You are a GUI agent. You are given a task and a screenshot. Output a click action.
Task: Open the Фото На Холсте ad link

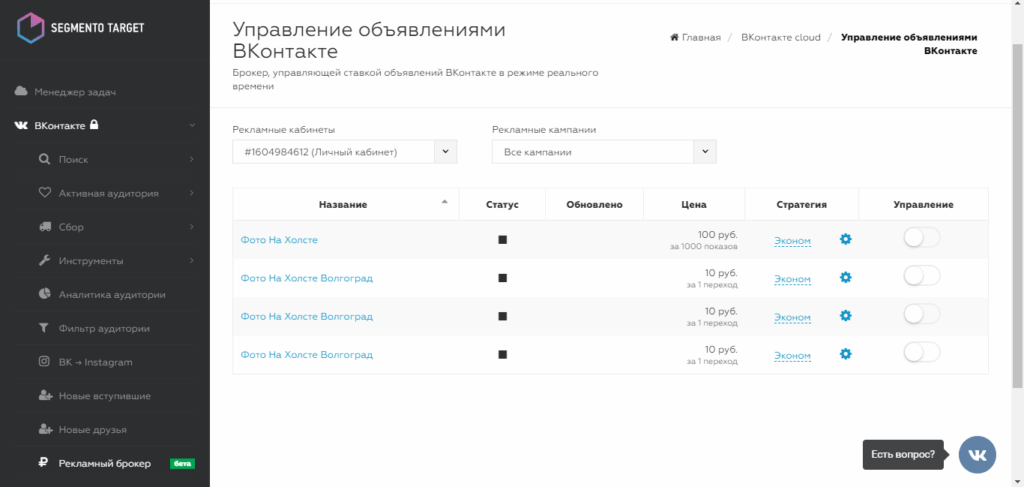[279, 240]
